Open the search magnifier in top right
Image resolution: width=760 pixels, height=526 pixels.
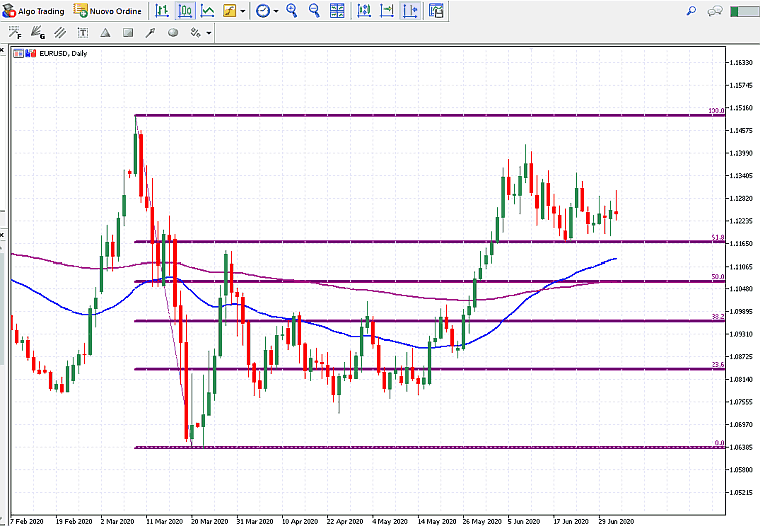tap(691, 11)
